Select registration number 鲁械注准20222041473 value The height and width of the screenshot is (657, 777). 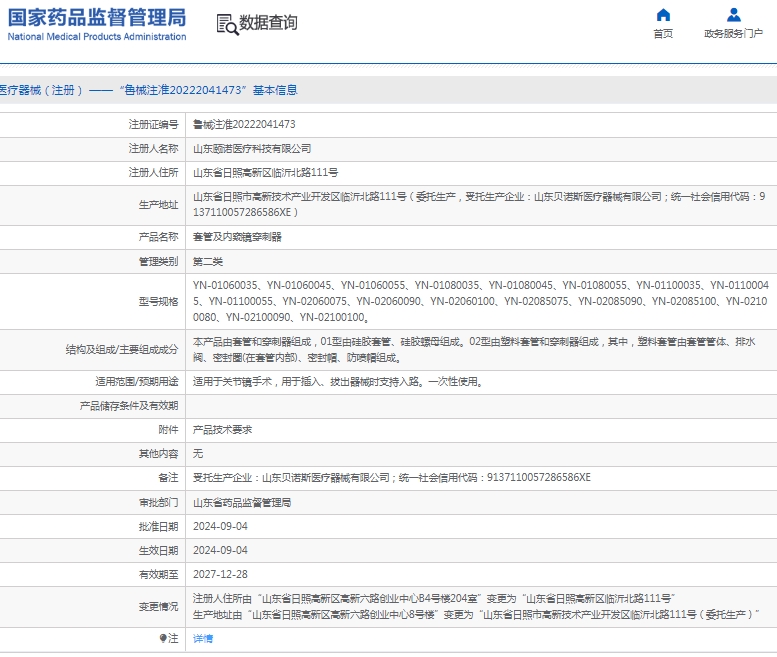pyautogui.click(x=244, y=124)
